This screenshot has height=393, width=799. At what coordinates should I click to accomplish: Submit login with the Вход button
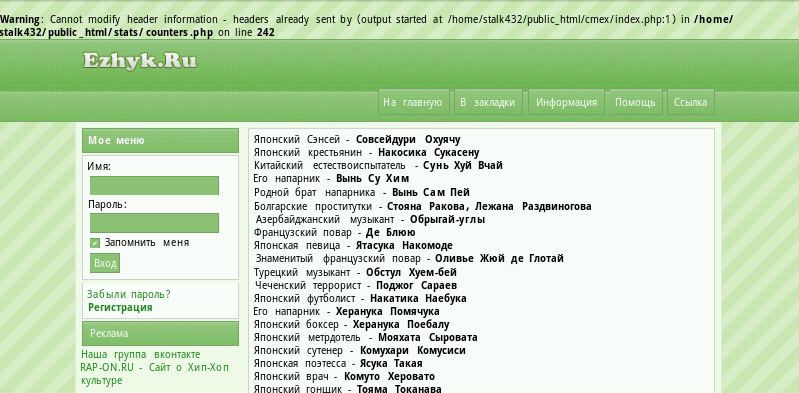click(x=105, y=264)
